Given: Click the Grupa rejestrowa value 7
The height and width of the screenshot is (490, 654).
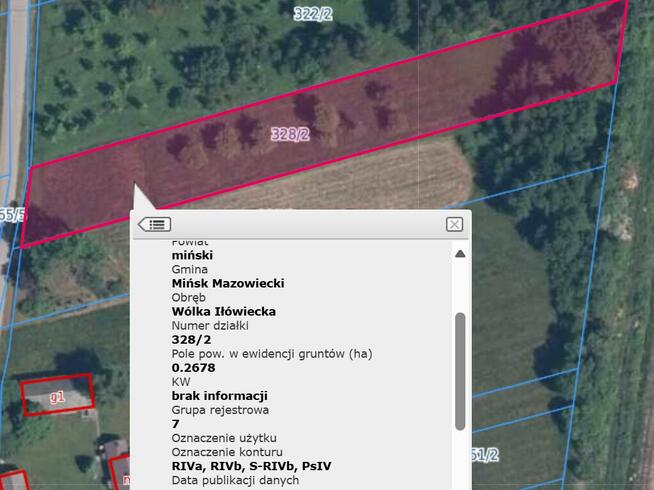Looking at the screenshot, I should pos(176,423).
